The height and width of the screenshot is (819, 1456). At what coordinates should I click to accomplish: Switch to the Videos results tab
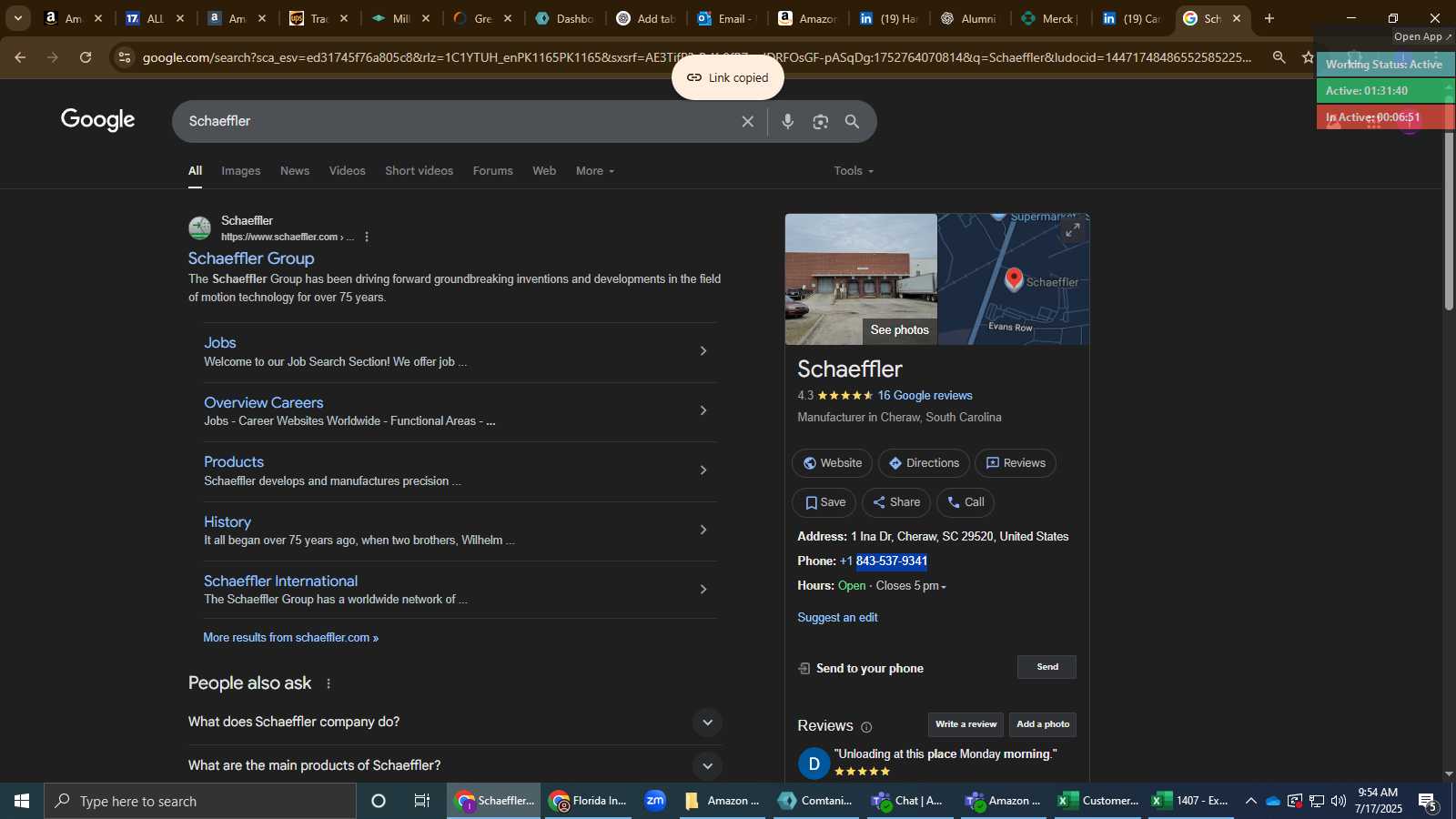click(347, 171)
